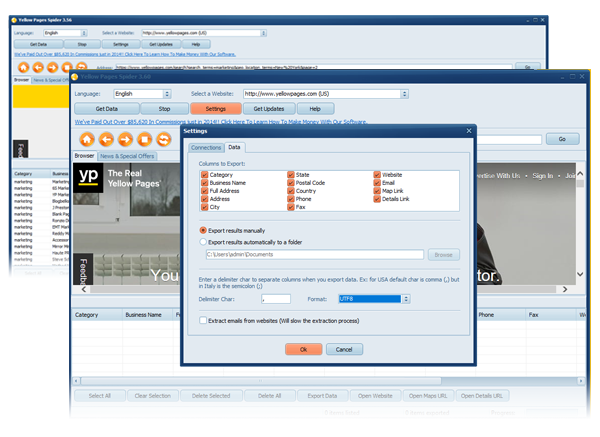Viewport: 600px width, 437px height.
Task: Toggle the City column checkbox
Action: coord(204,207)
